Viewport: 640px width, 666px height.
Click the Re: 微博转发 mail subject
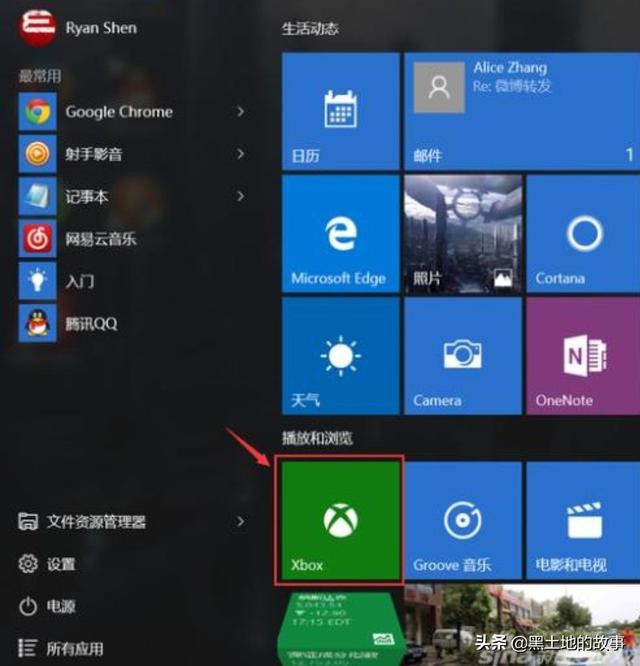point(512,86)
